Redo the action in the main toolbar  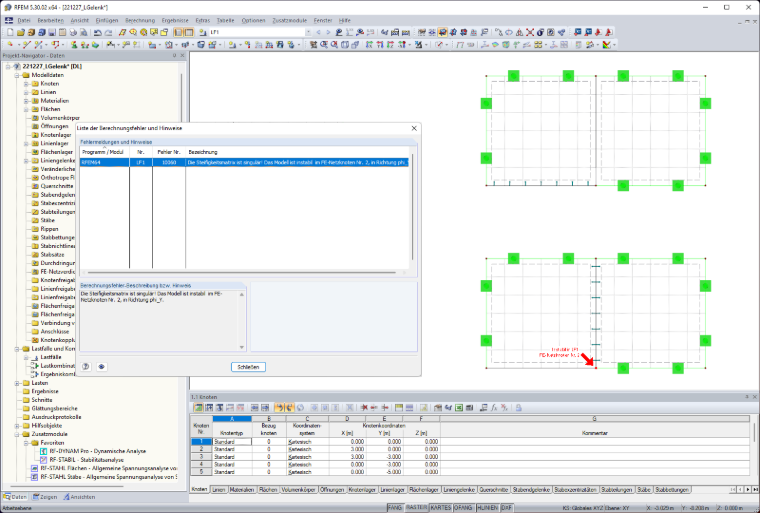tap(109, 32)
